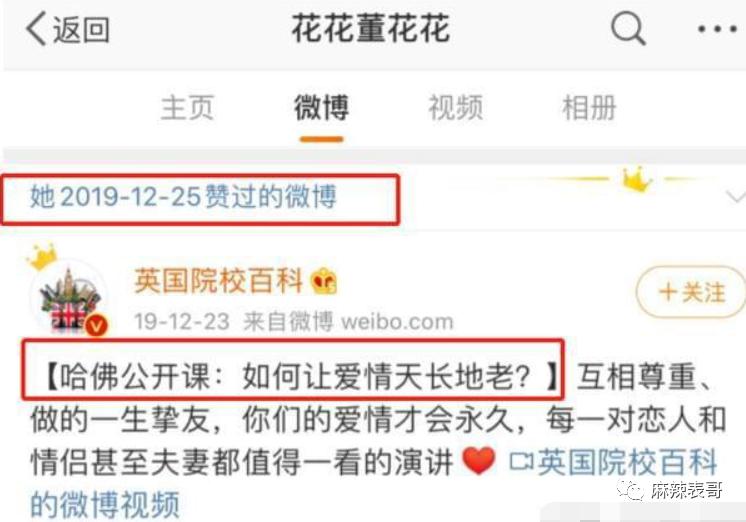
Task: Tap the red heart emoji in post
Action: click(479, 461)
